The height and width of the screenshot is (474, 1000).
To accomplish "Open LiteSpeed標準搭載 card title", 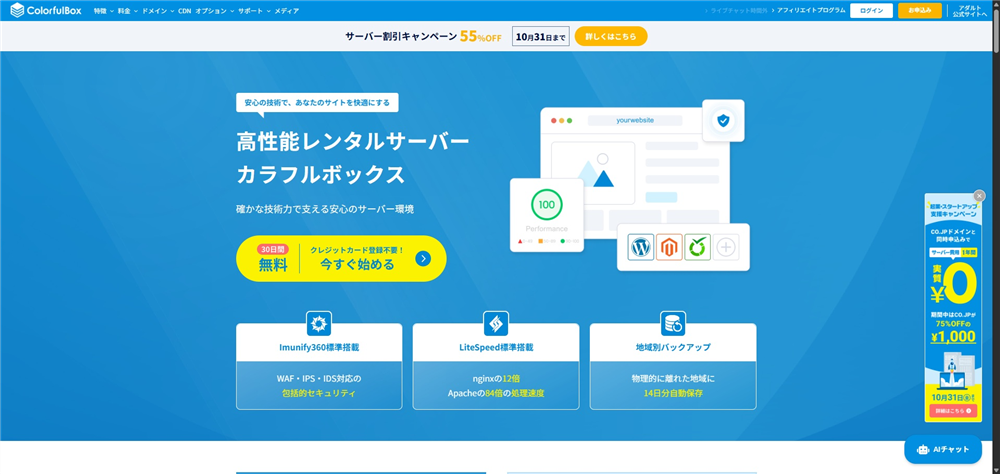I will pos(496,348).
